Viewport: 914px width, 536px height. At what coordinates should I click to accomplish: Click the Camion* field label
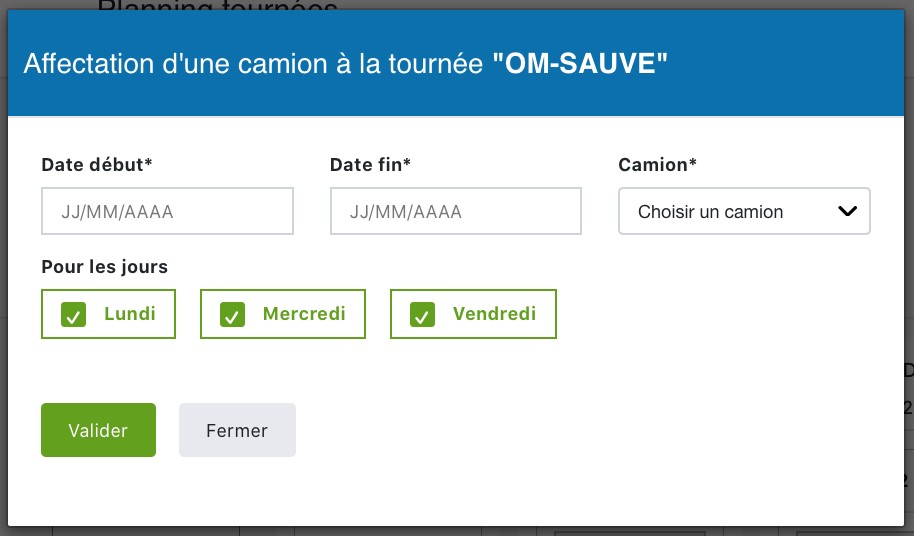coord(658,165)
